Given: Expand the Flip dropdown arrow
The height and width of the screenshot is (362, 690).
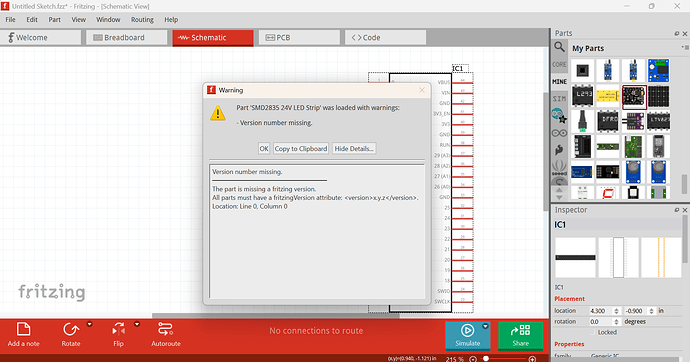Looking at the screenshot, I should [137, 325].
